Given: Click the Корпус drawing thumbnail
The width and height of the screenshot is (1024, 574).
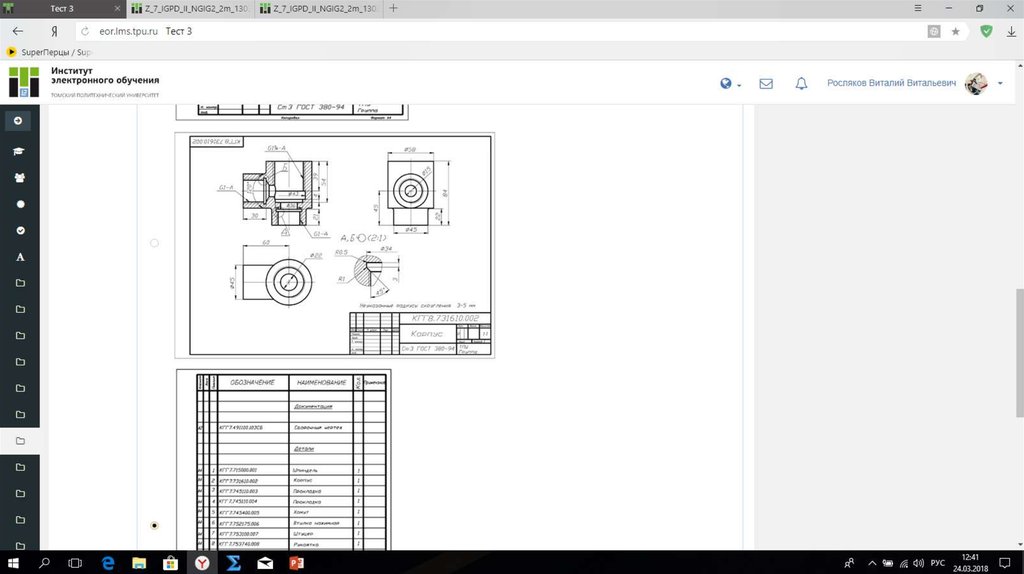Looking at the screenshot, I should coord(334,245).
